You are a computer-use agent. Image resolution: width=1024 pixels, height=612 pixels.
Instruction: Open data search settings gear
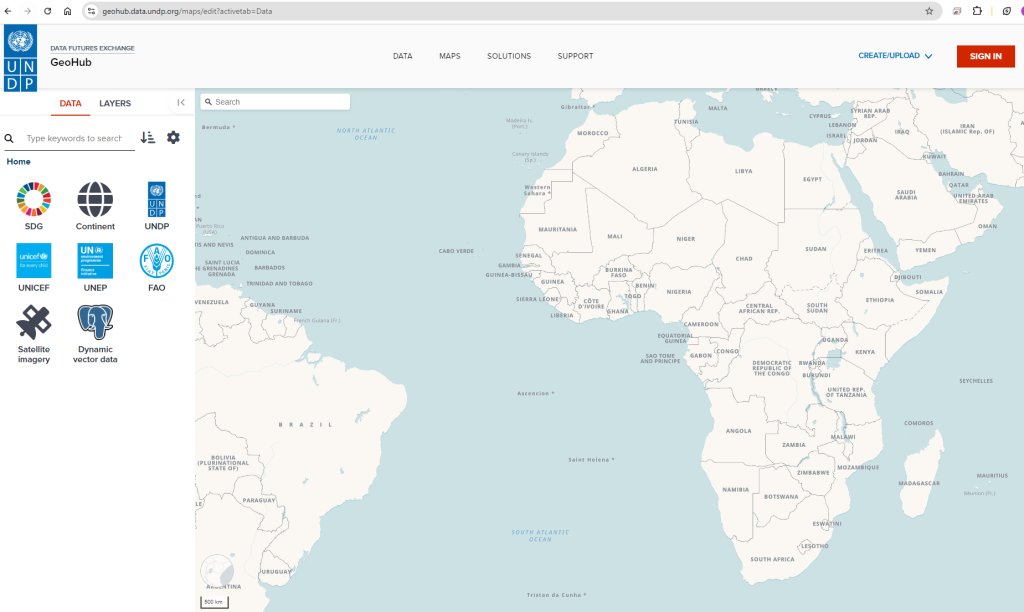[173, 138]
